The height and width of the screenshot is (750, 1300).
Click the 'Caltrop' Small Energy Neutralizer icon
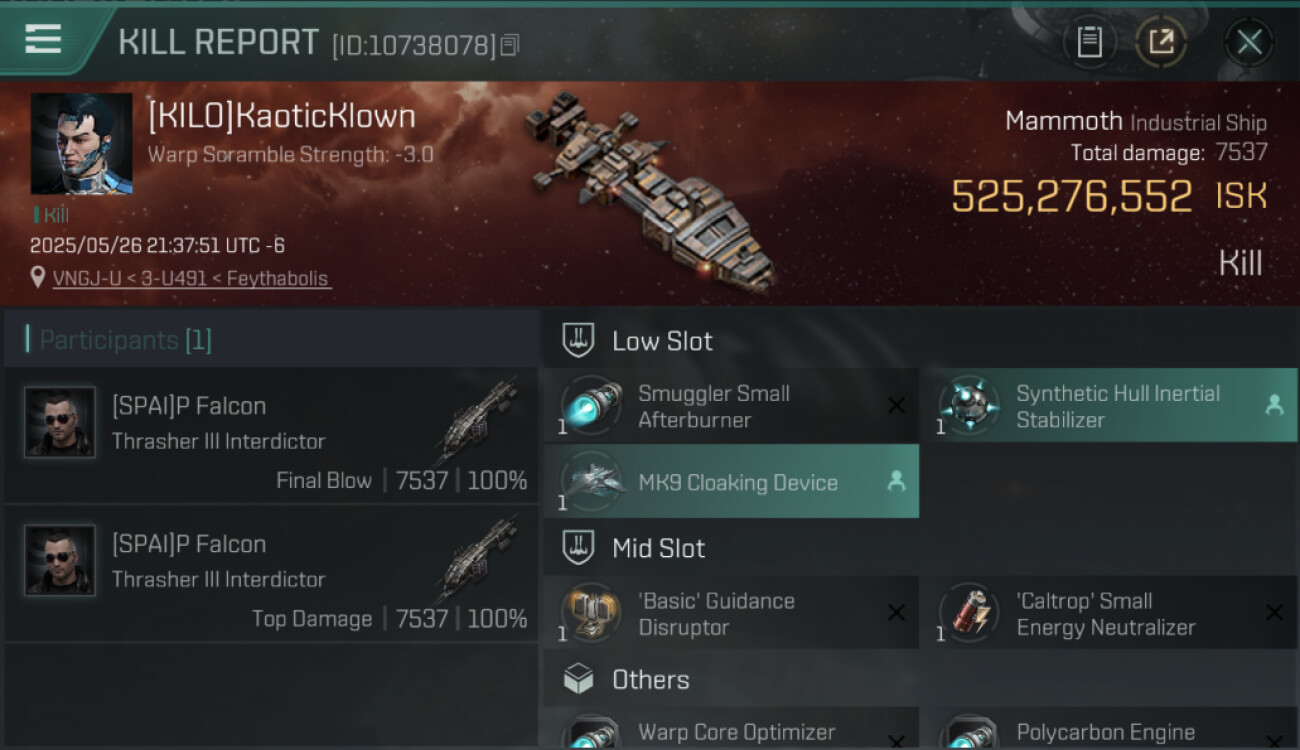pos(968,613)
